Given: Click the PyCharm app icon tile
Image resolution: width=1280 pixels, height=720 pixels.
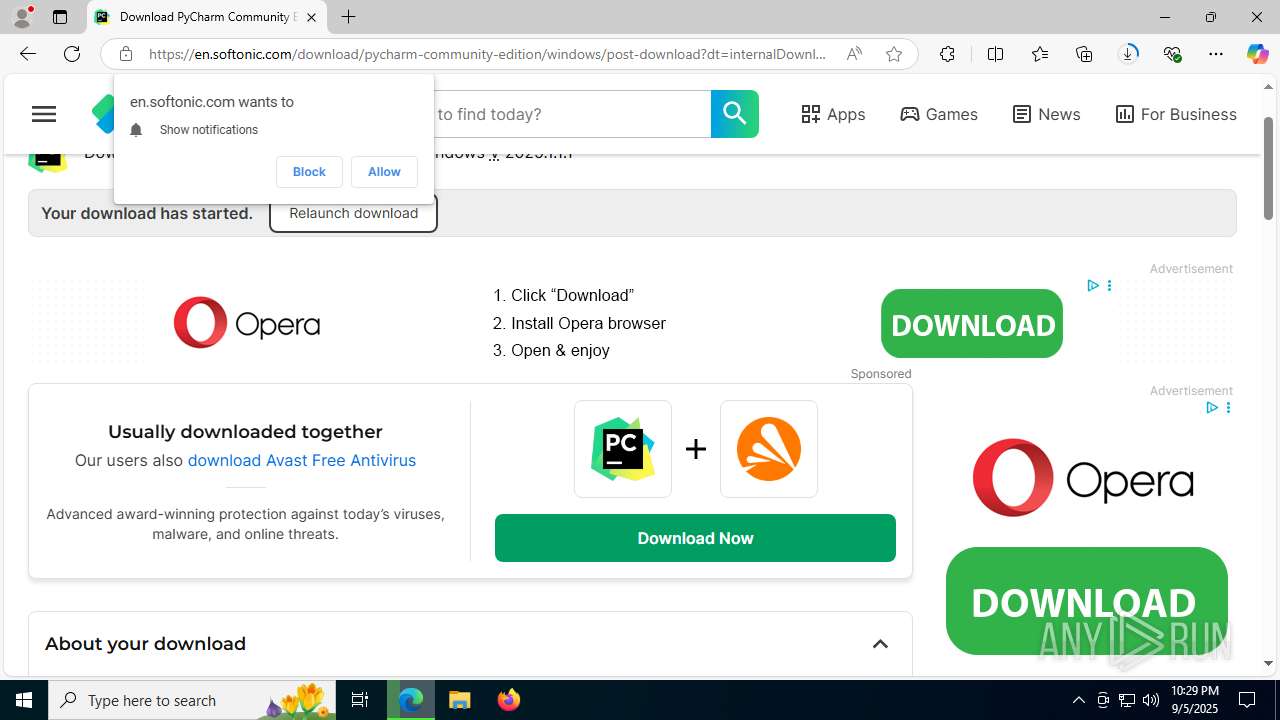Looking at the screenshot, I should (x=623, y=449).
